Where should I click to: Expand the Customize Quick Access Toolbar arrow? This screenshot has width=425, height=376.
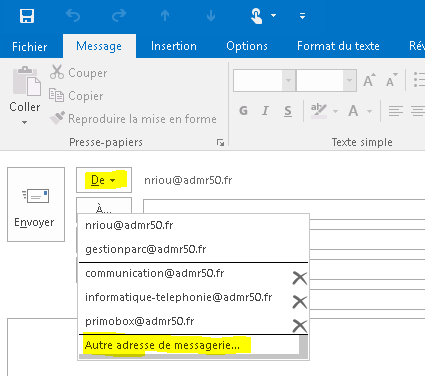point(302,16)
